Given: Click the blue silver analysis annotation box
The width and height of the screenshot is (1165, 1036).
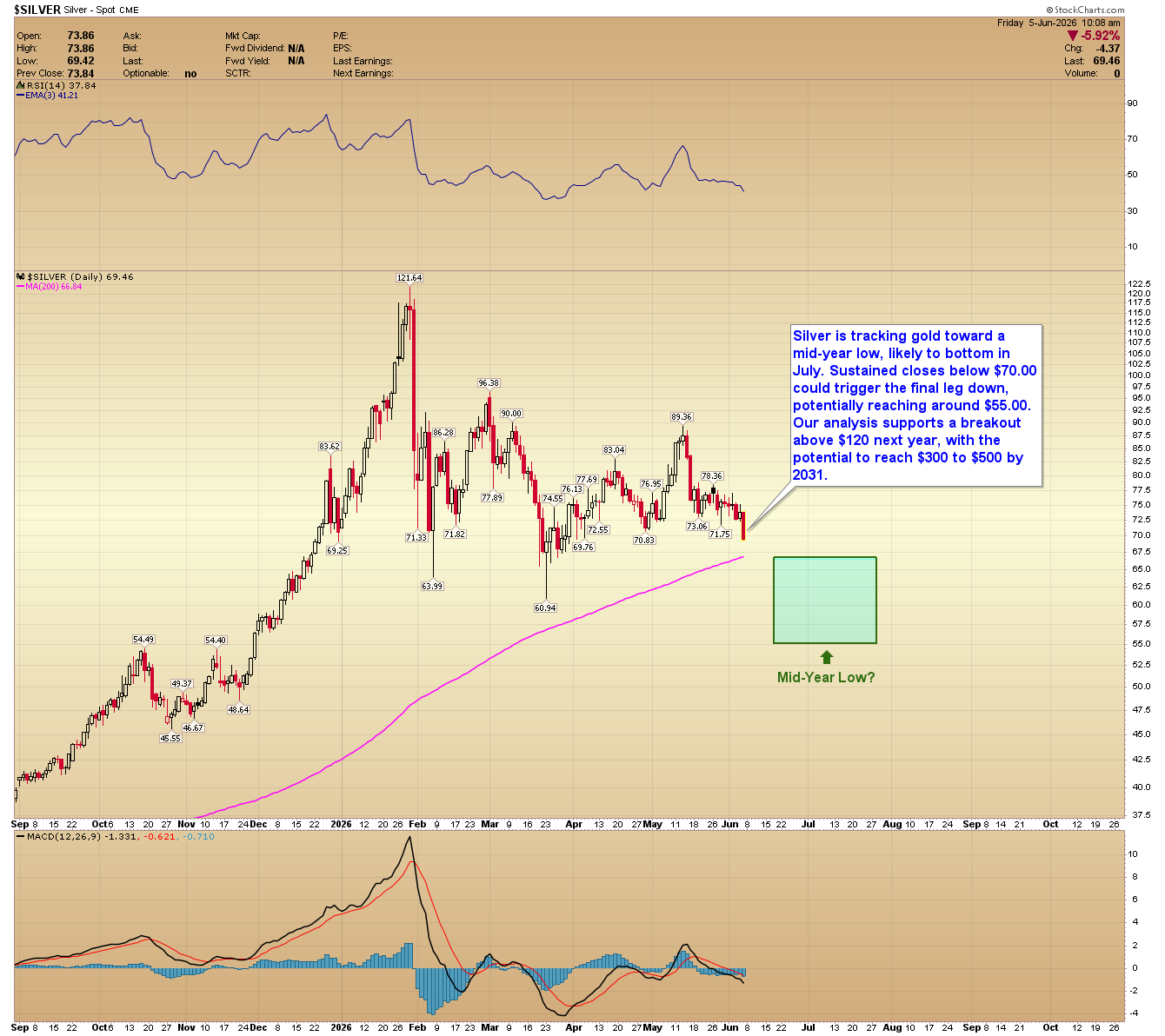Looking at the screenshot, I should coord(915,405).
